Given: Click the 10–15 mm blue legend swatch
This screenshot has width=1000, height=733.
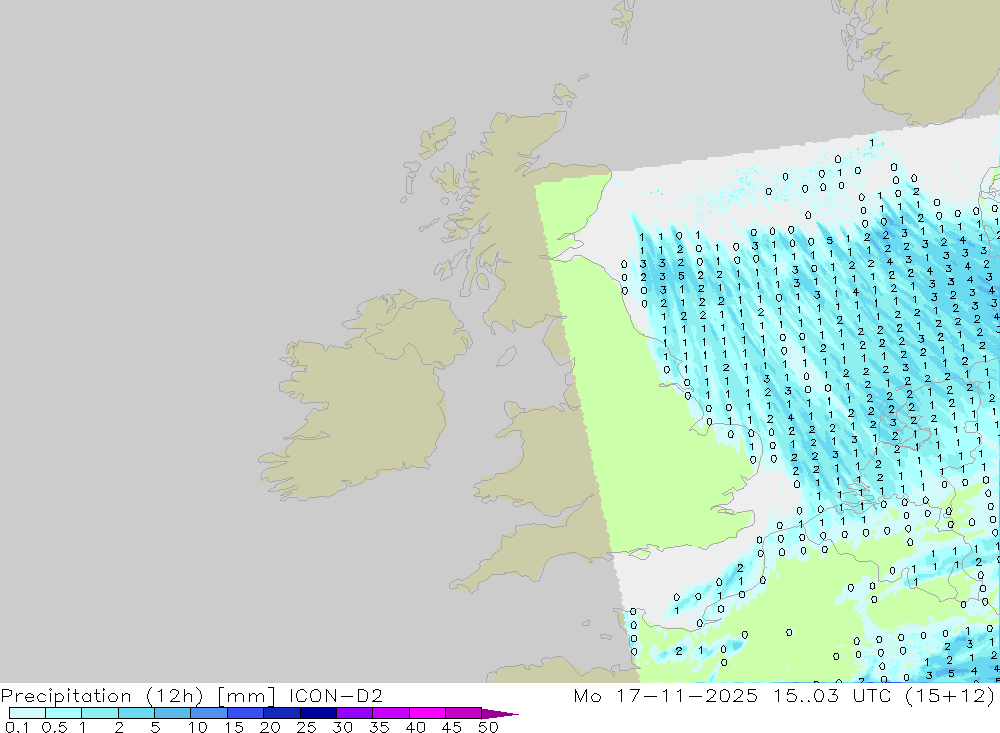Looking at the screenshot, I should click(209, 713).
